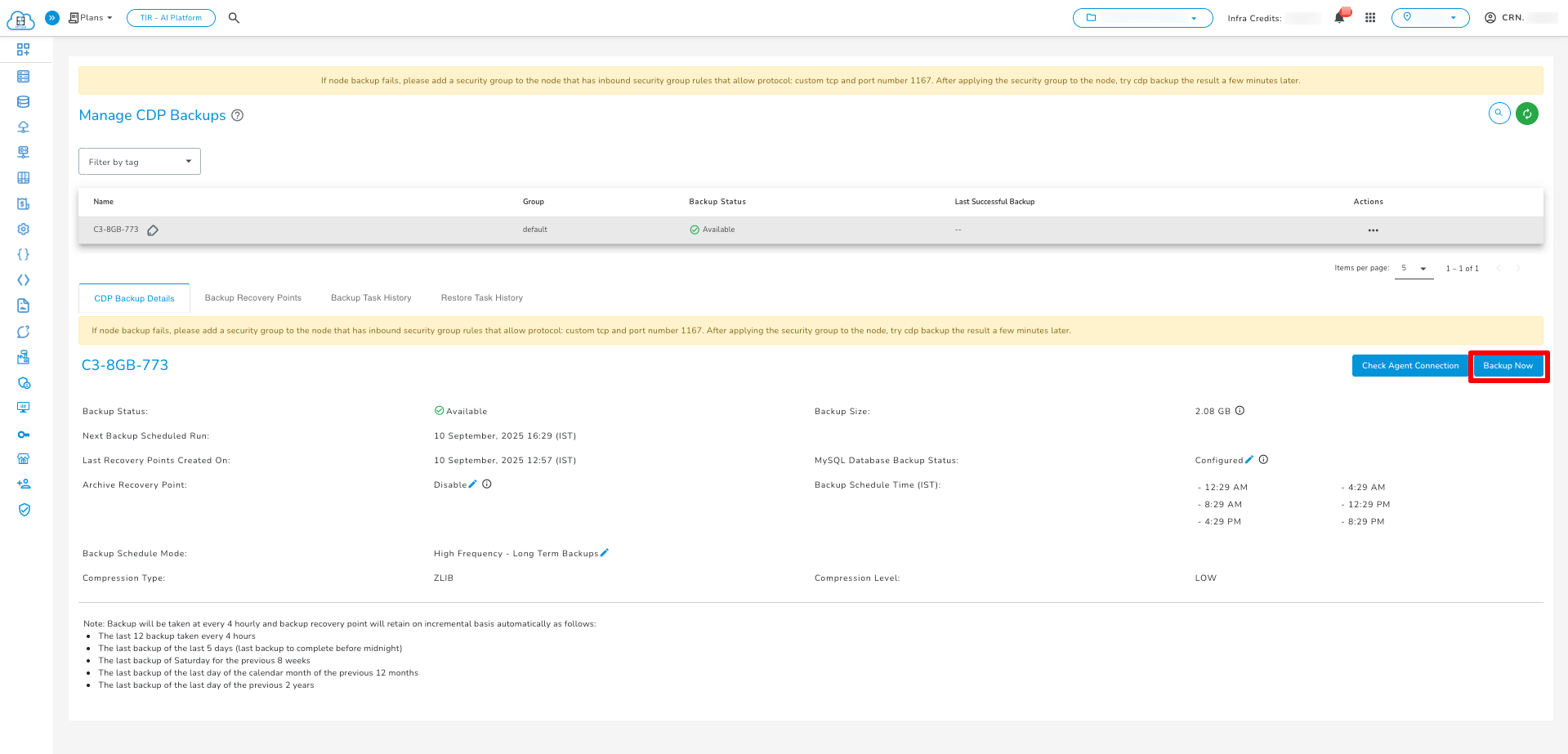The image size is (1568, 754).
Task: Open the location selector in the top bar
Action: pos(1430,17)
